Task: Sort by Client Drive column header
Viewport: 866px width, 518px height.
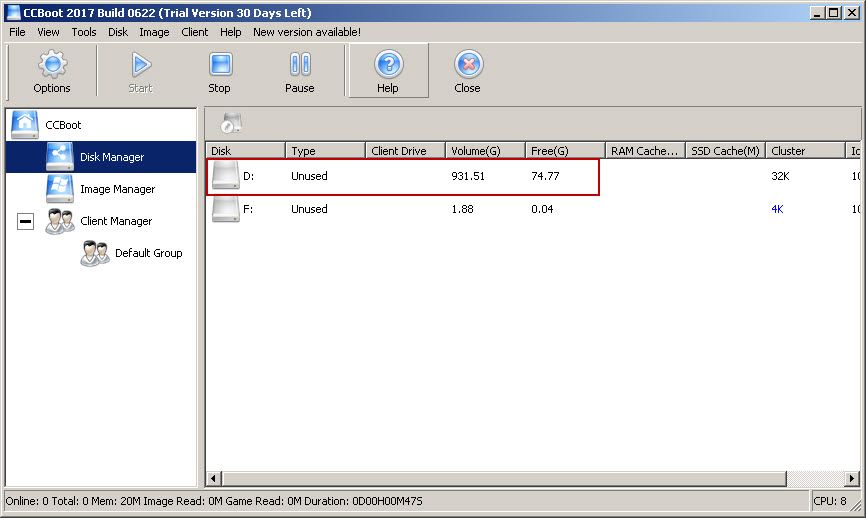Action: point(405,151)
